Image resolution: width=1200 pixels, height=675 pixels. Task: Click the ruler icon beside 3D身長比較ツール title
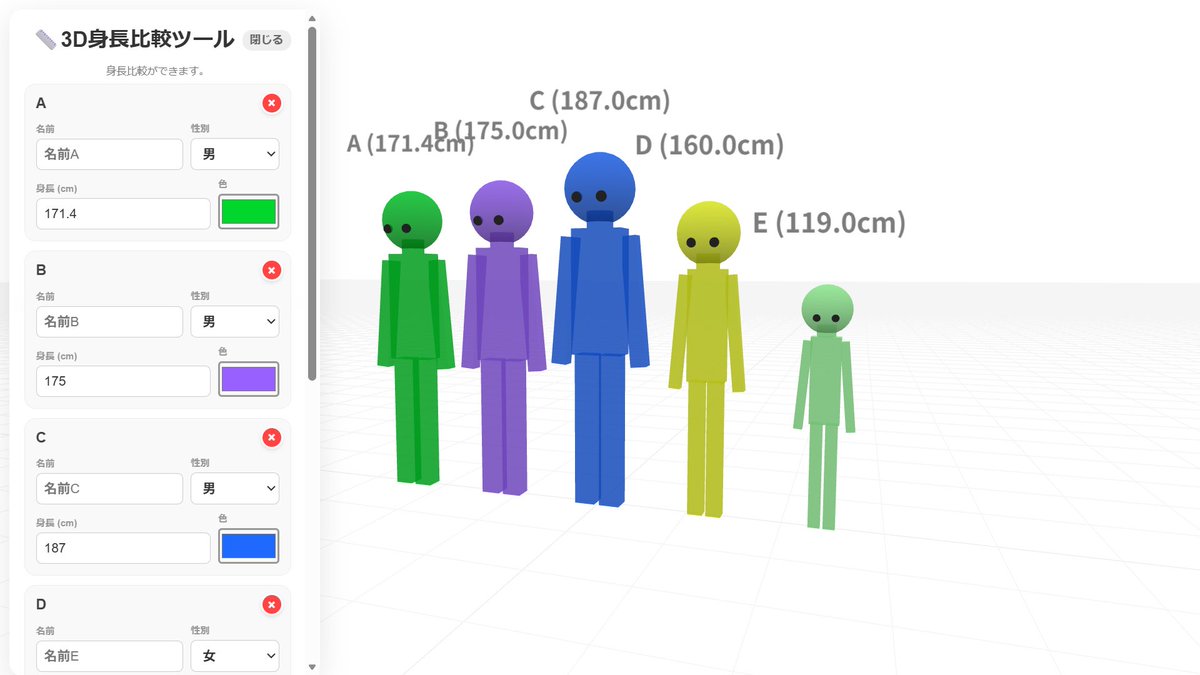point(46,40)
